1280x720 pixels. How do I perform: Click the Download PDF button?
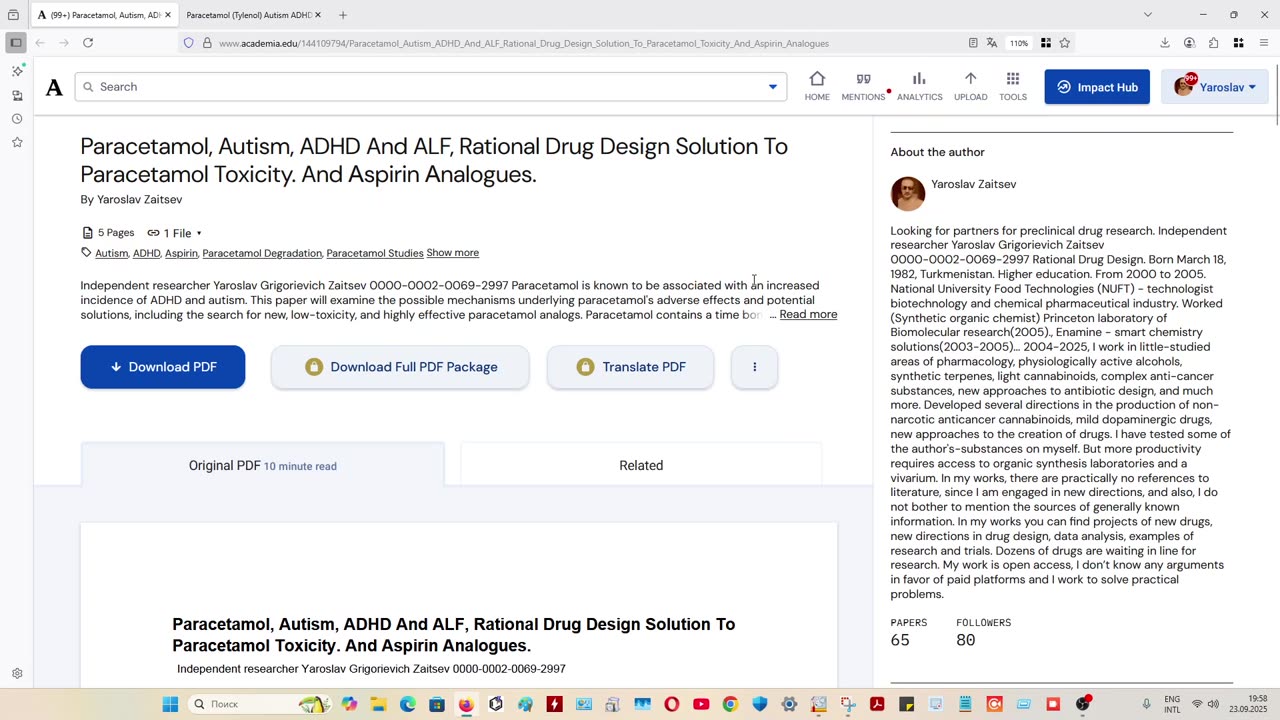pyautogui.click(x=163, y=367)
